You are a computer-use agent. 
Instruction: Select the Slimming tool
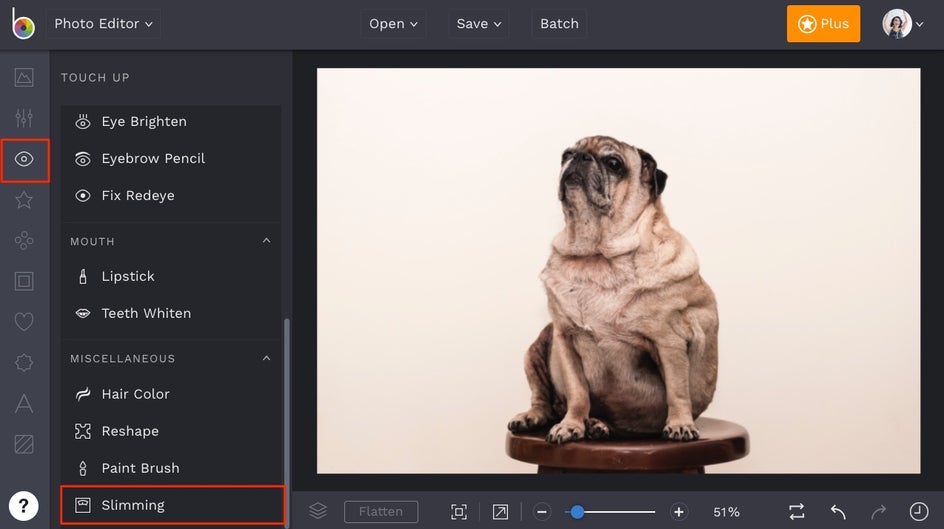pos(172,505)
